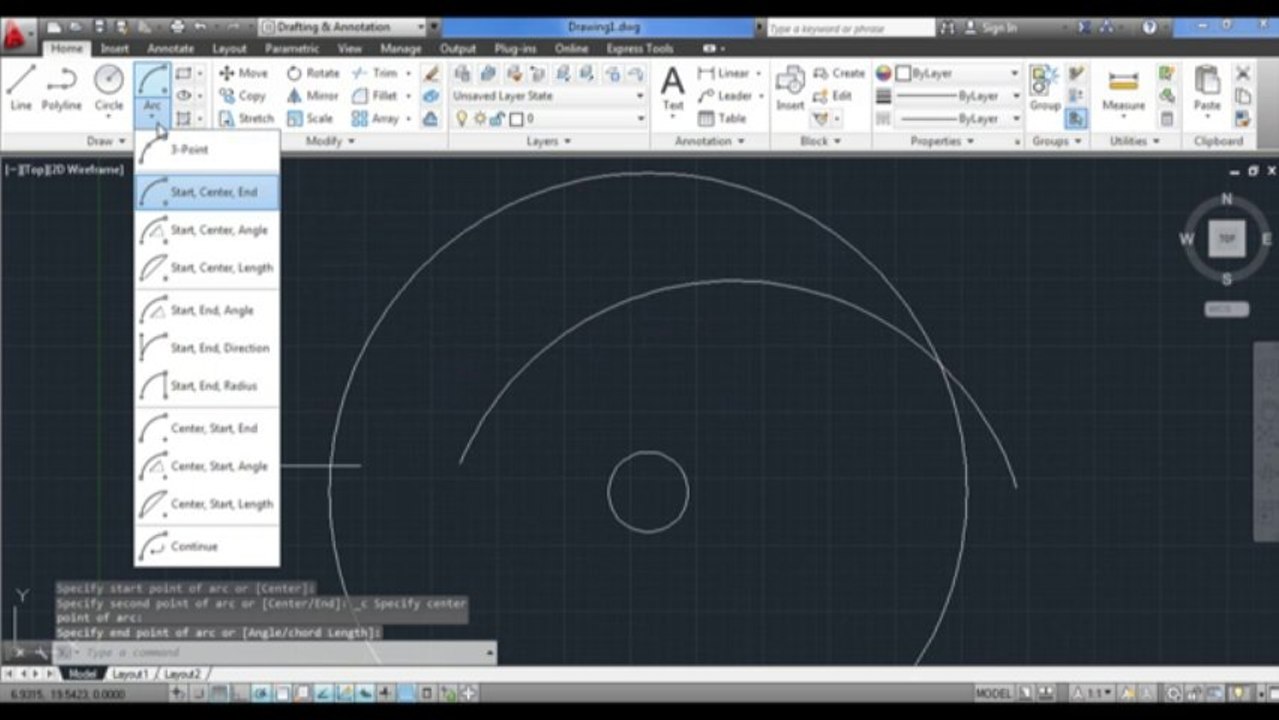Click the Copy tool in Modify
Viewport: 1279px width, 720px height.
[x=242, y=96]
